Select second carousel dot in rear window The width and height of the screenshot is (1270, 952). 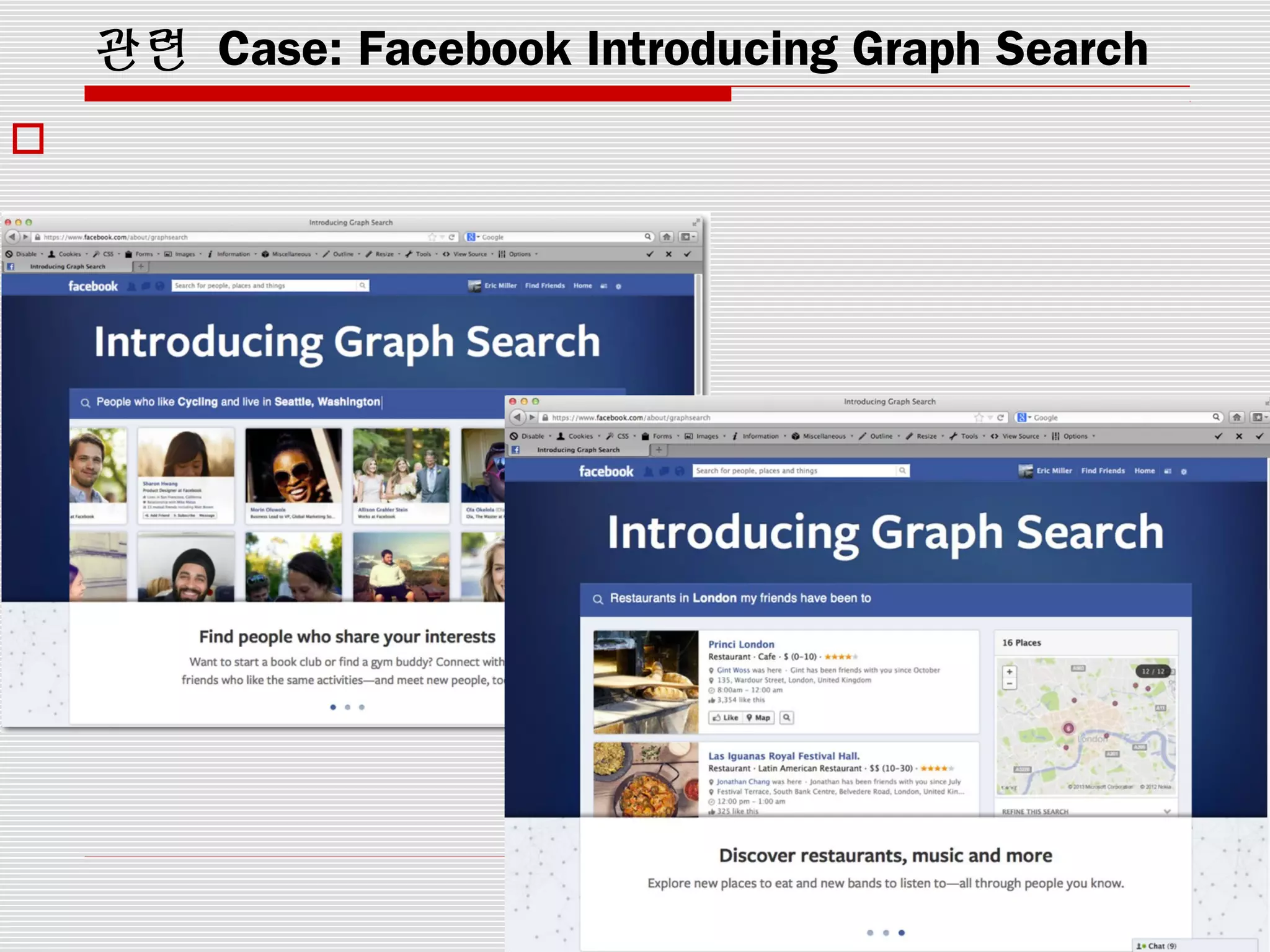coord(347,707)
